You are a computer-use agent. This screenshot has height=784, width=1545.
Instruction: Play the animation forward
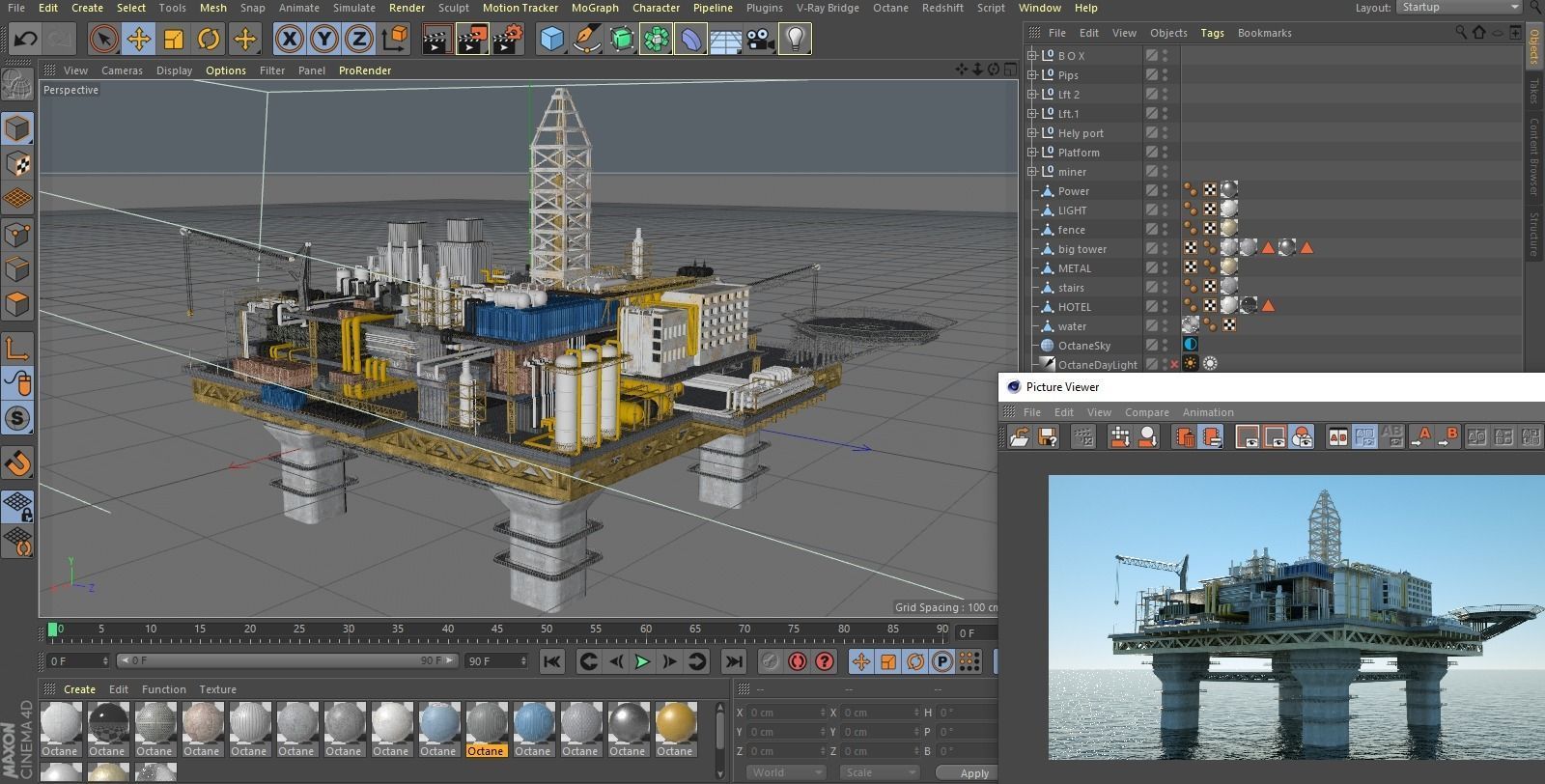pyautogui.click(x=641, y=661)
